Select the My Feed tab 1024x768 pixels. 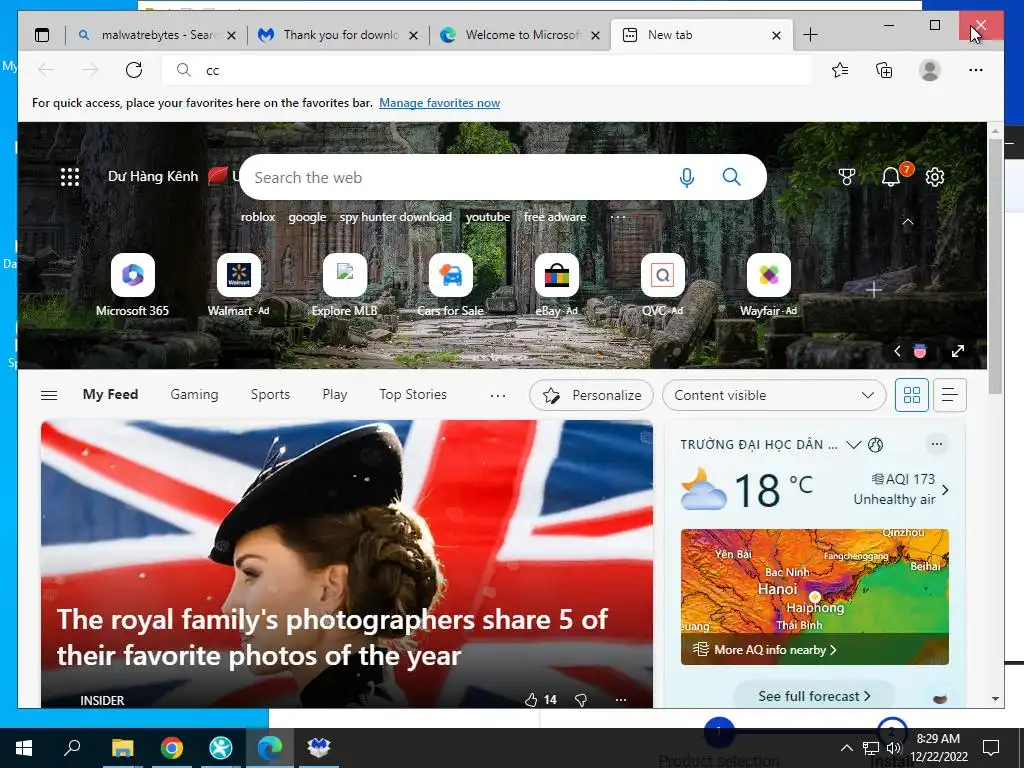110,394
